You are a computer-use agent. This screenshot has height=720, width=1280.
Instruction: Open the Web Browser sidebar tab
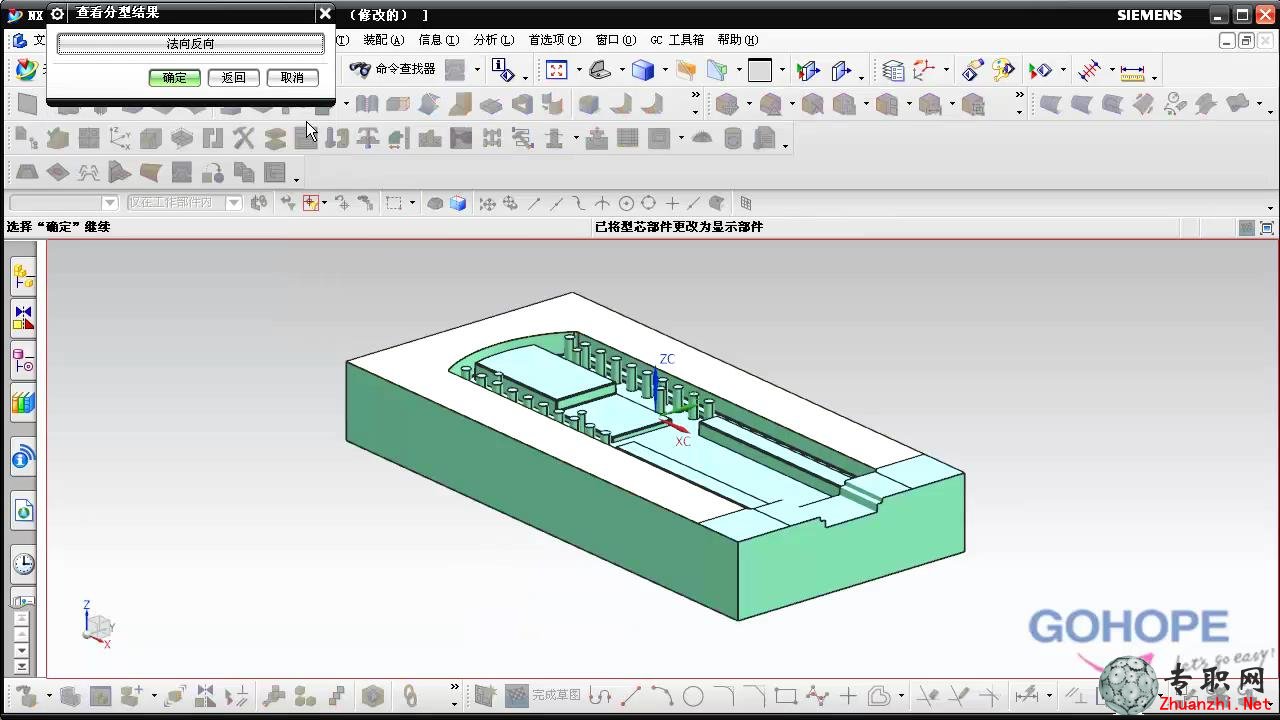23,512
